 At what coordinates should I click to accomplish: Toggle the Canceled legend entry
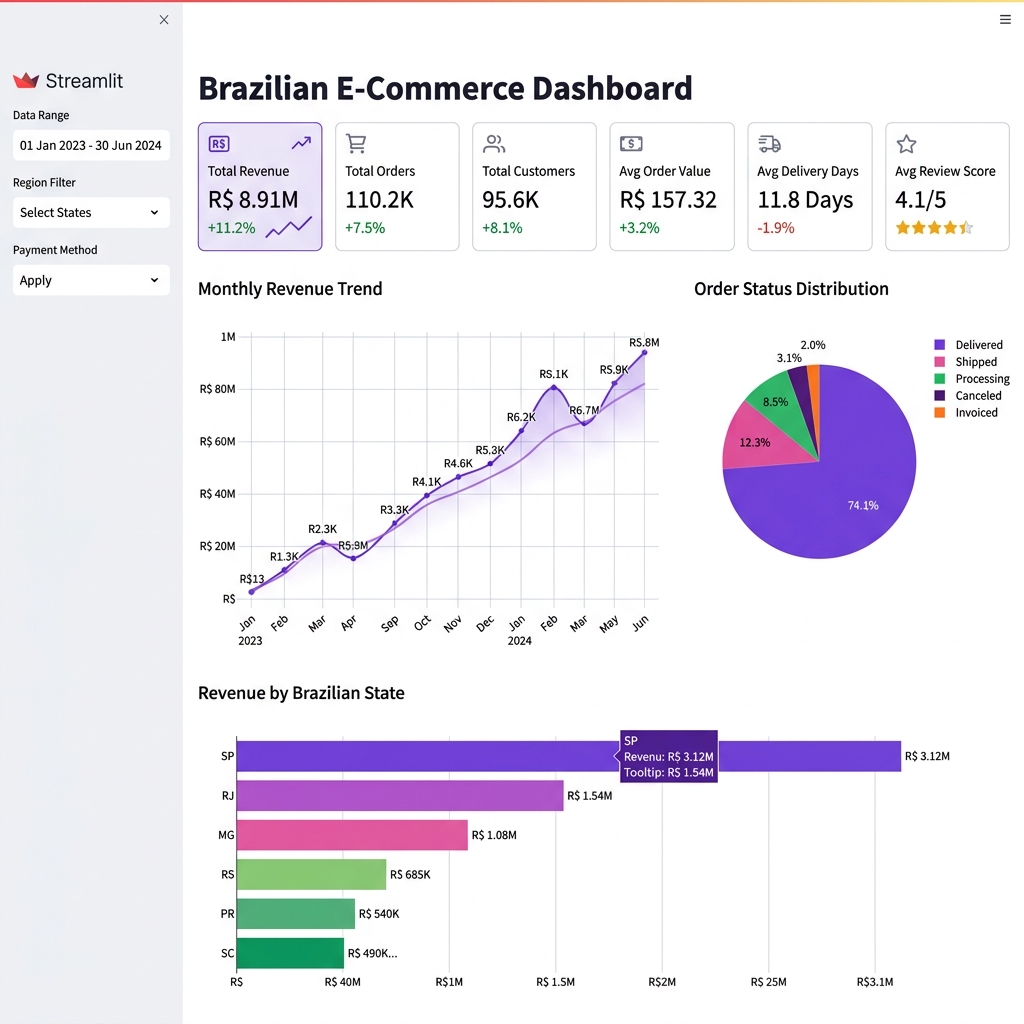pyautogui.click(x=968, y=396)
